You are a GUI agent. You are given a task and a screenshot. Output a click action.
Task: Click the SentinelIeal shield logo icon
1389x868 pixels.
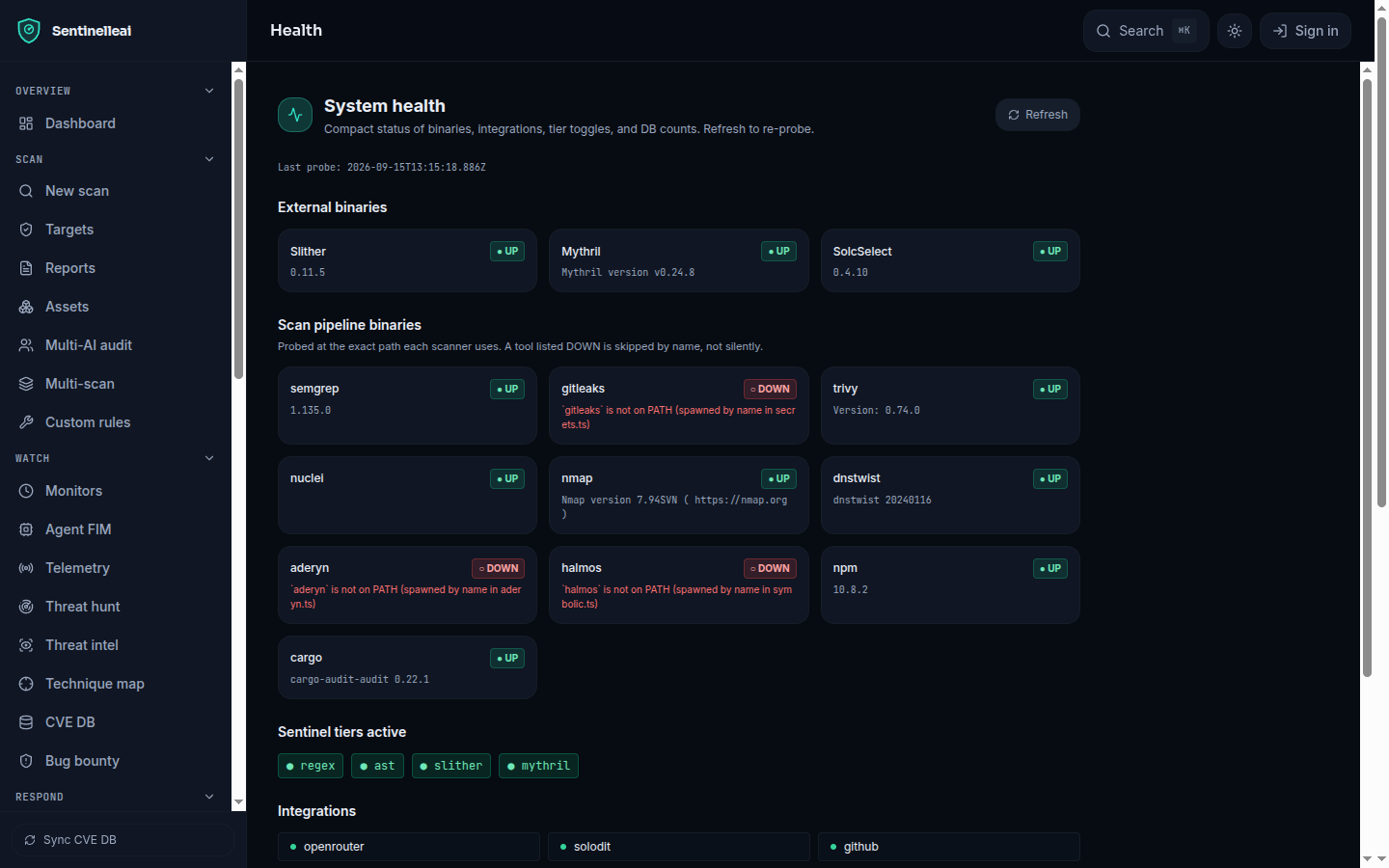29,31
